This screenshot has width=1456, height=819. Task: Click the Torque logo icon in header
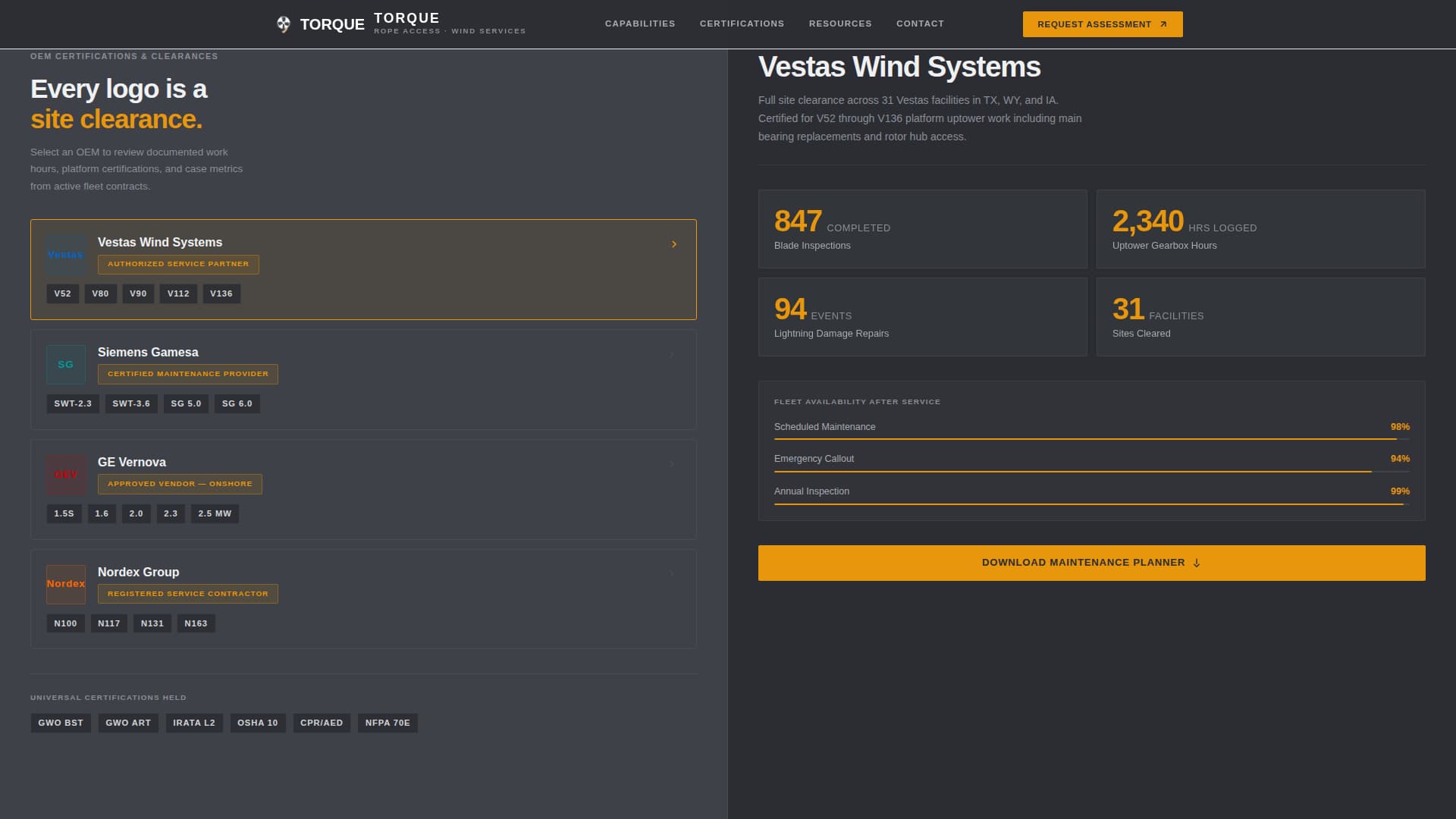click(283, 24)
